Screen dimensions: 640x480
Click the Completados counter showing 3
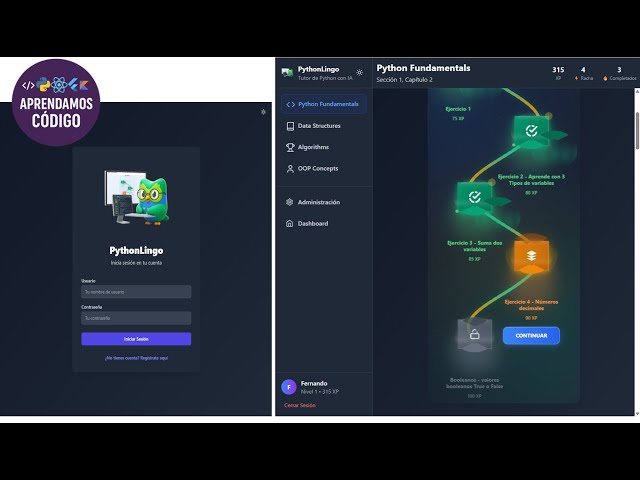620,73
